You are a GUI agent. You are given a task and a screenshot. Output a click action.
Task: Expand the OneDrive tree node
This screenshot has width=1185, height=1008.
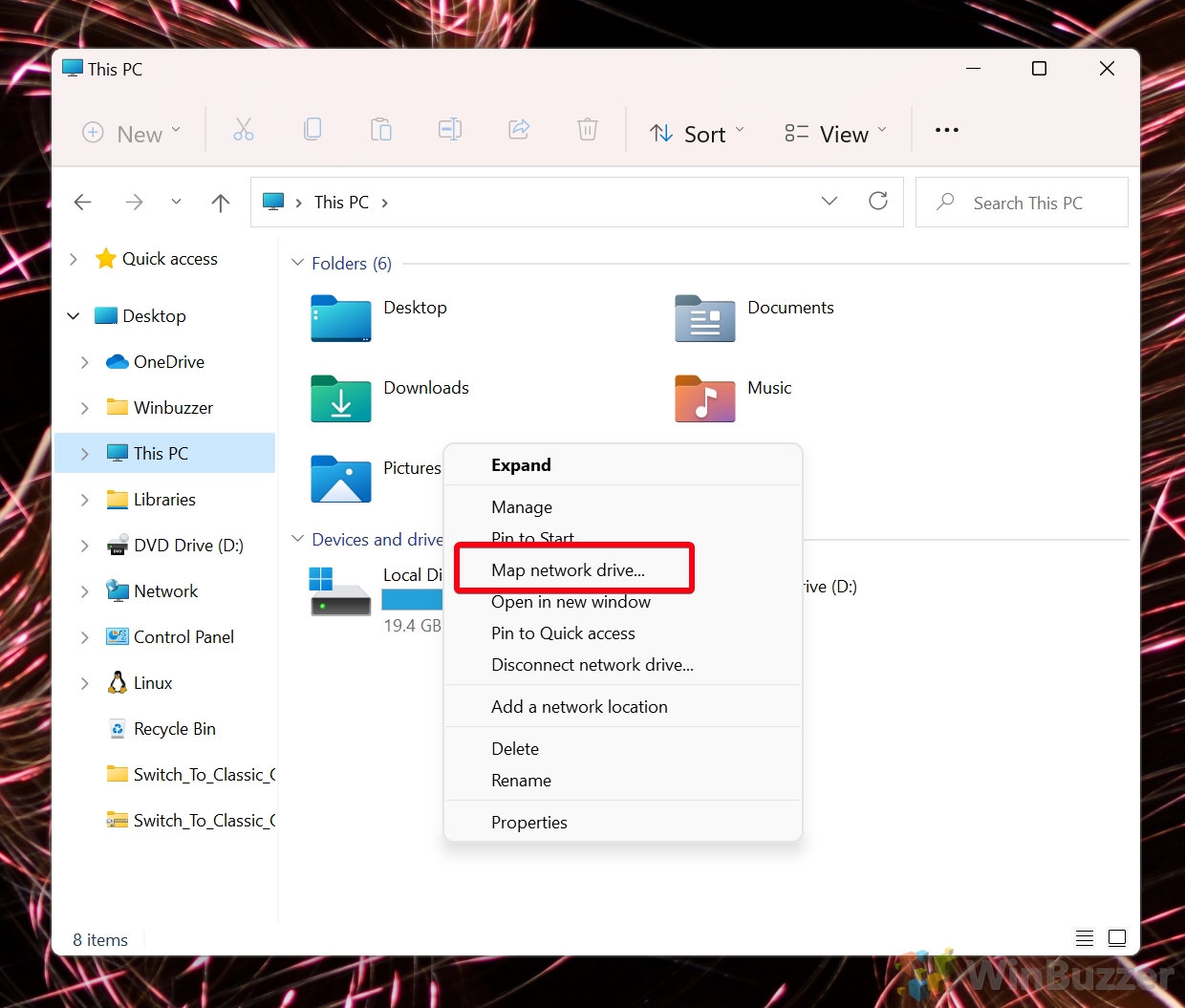coord(85,362)
